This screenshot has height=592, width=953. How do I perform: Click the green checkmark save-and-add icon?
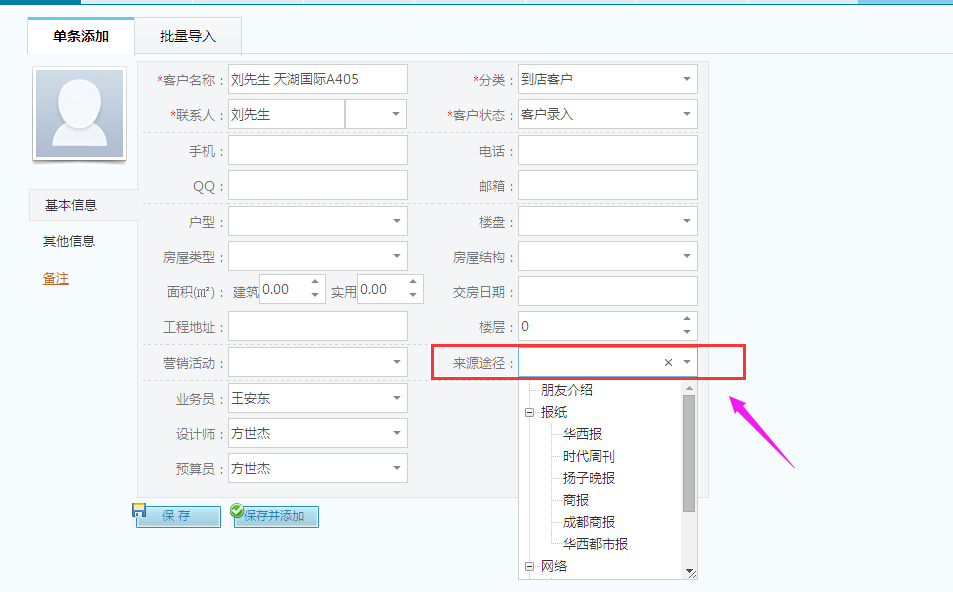pos(237,511)
